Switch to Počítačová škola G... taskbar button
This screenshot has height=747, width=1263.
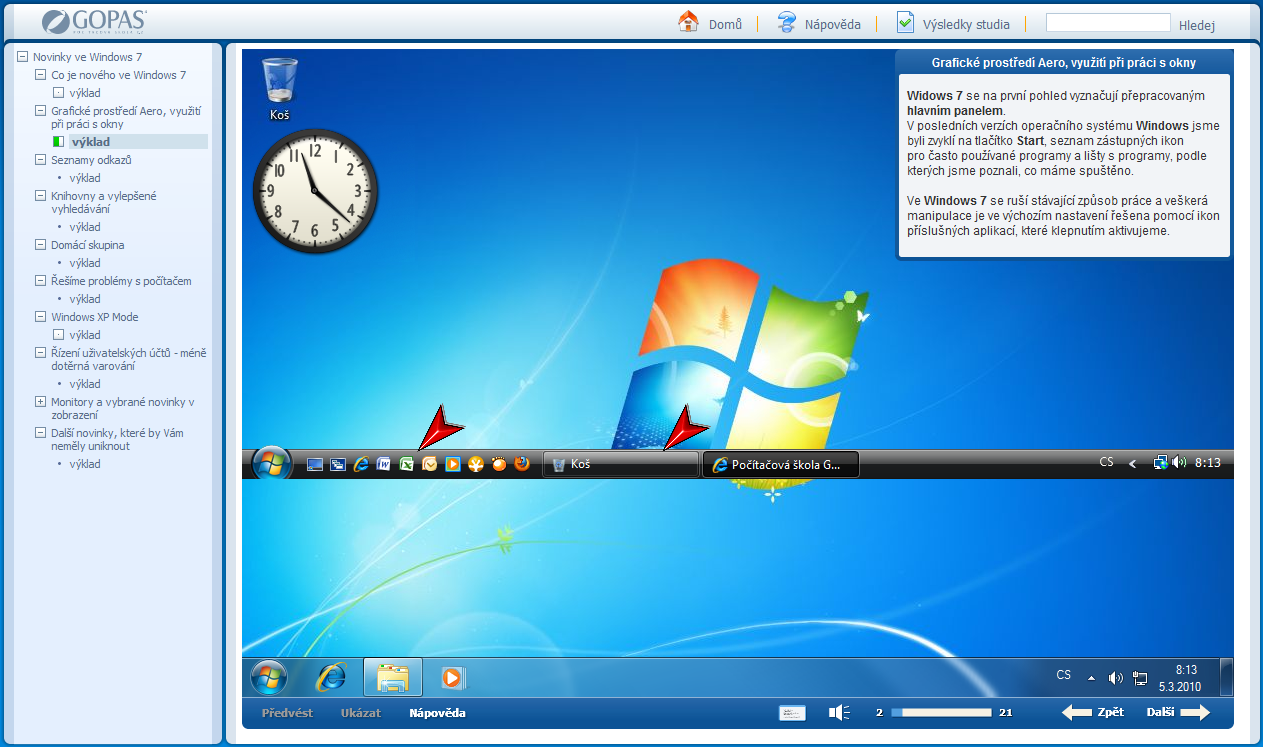point(781,464)
